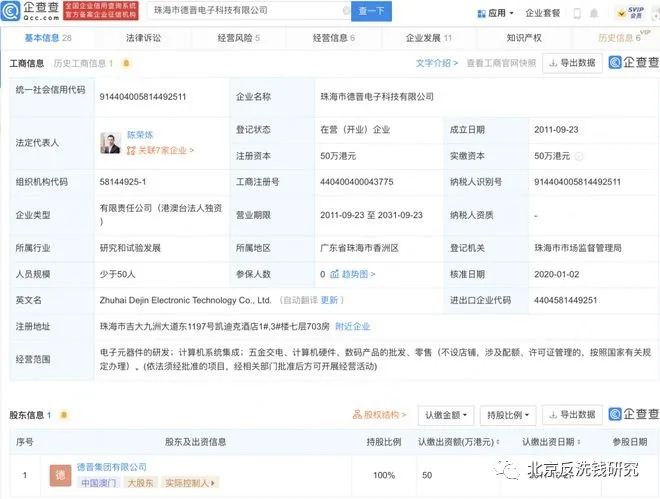
Task: Click the 查一下 search button
Action: click(371, 11)
